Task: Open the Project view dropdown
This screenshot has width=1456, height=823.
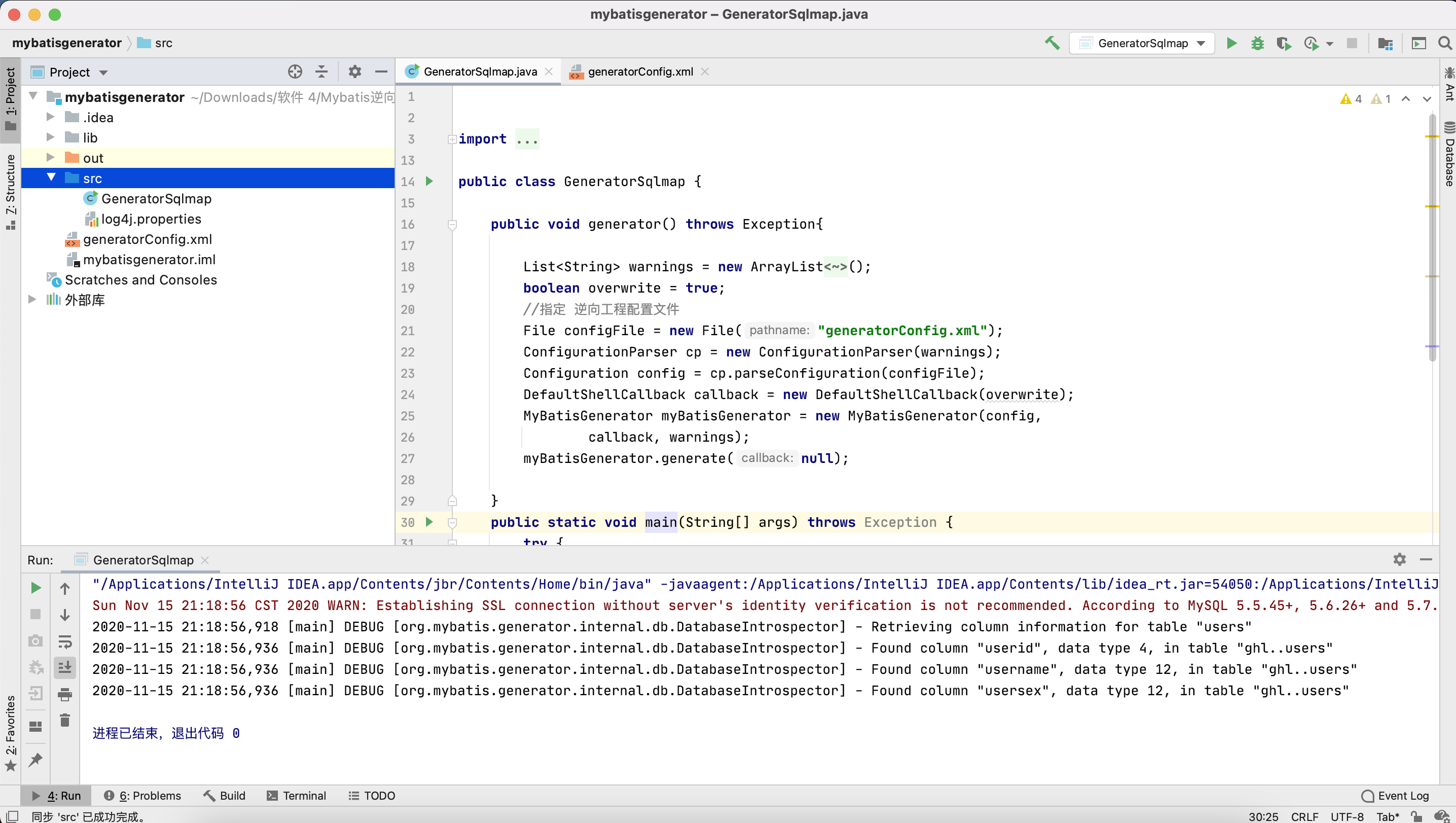Action: (103, 73)
